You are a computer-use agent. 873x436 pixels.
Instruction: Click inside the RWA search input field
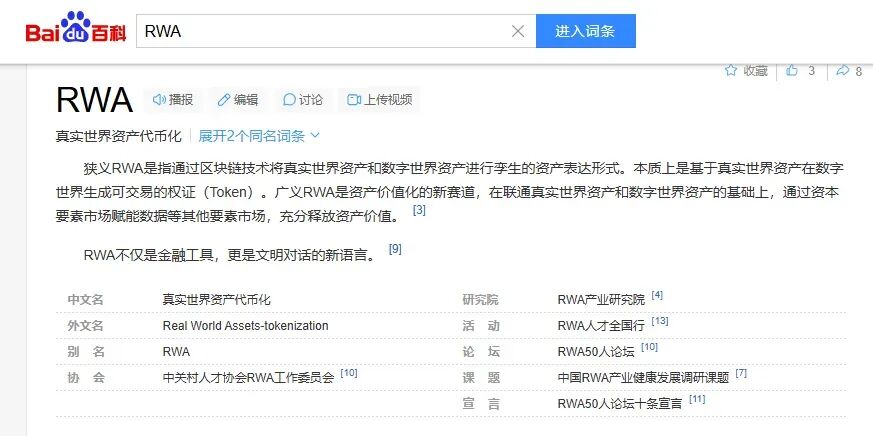pos(320,31)
